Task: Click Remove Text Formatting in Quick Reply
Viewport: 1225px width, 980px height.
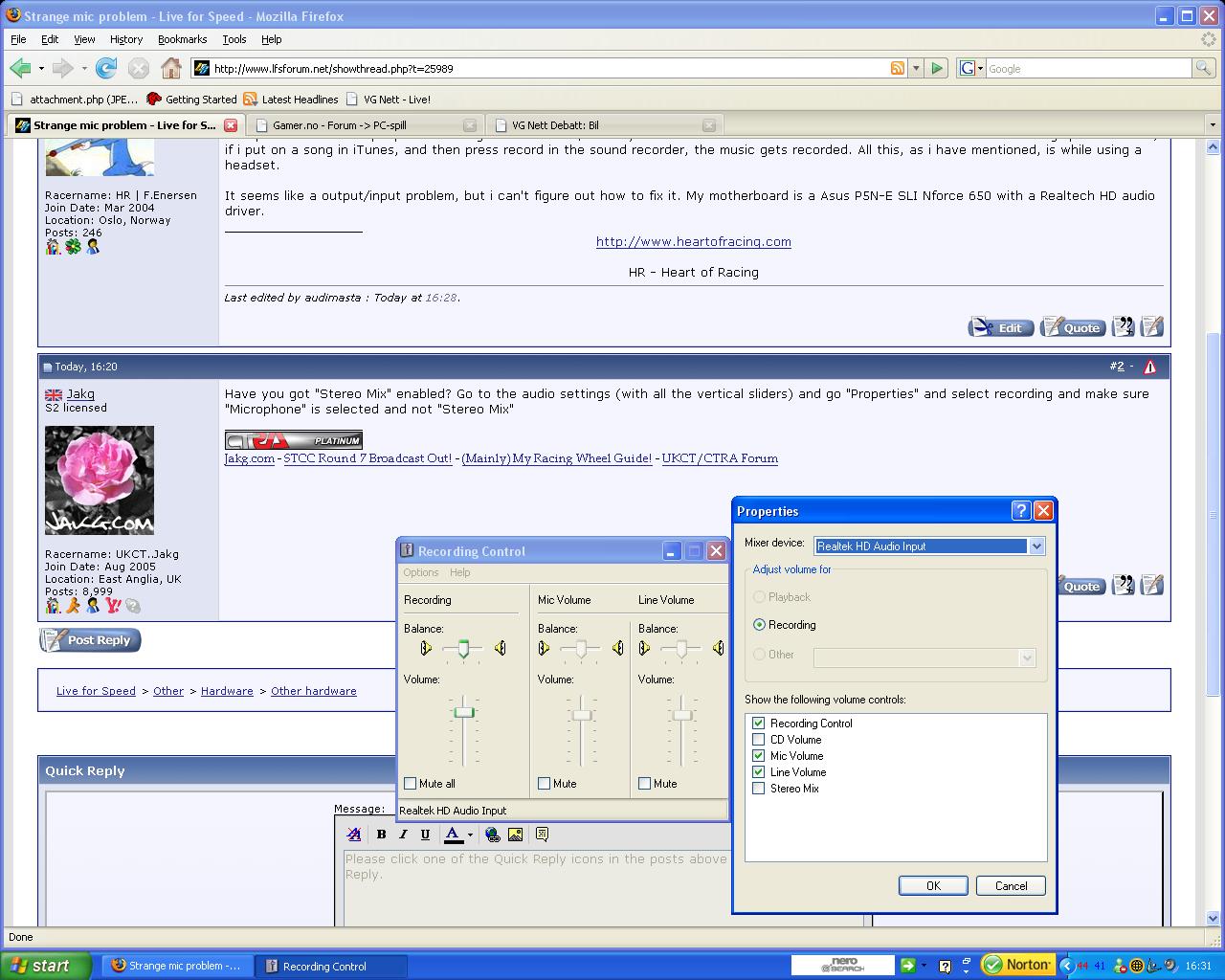Action: coord(354,835)
